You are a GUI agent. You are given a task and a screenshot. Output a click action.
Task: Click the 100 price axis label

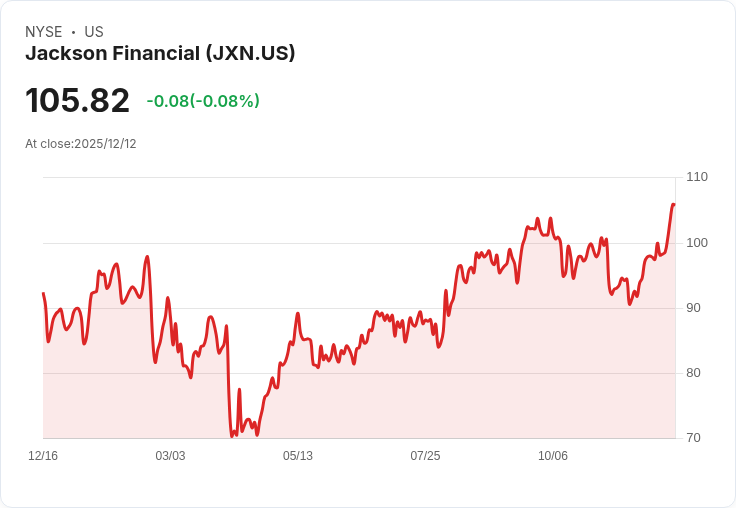697,243
